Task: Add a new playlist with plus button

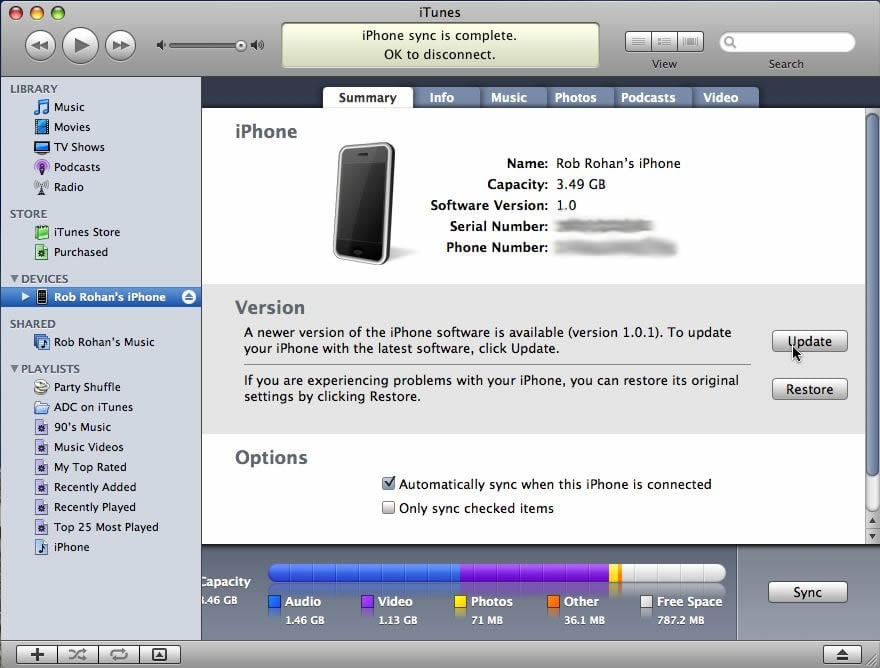Action: point(37,655)
